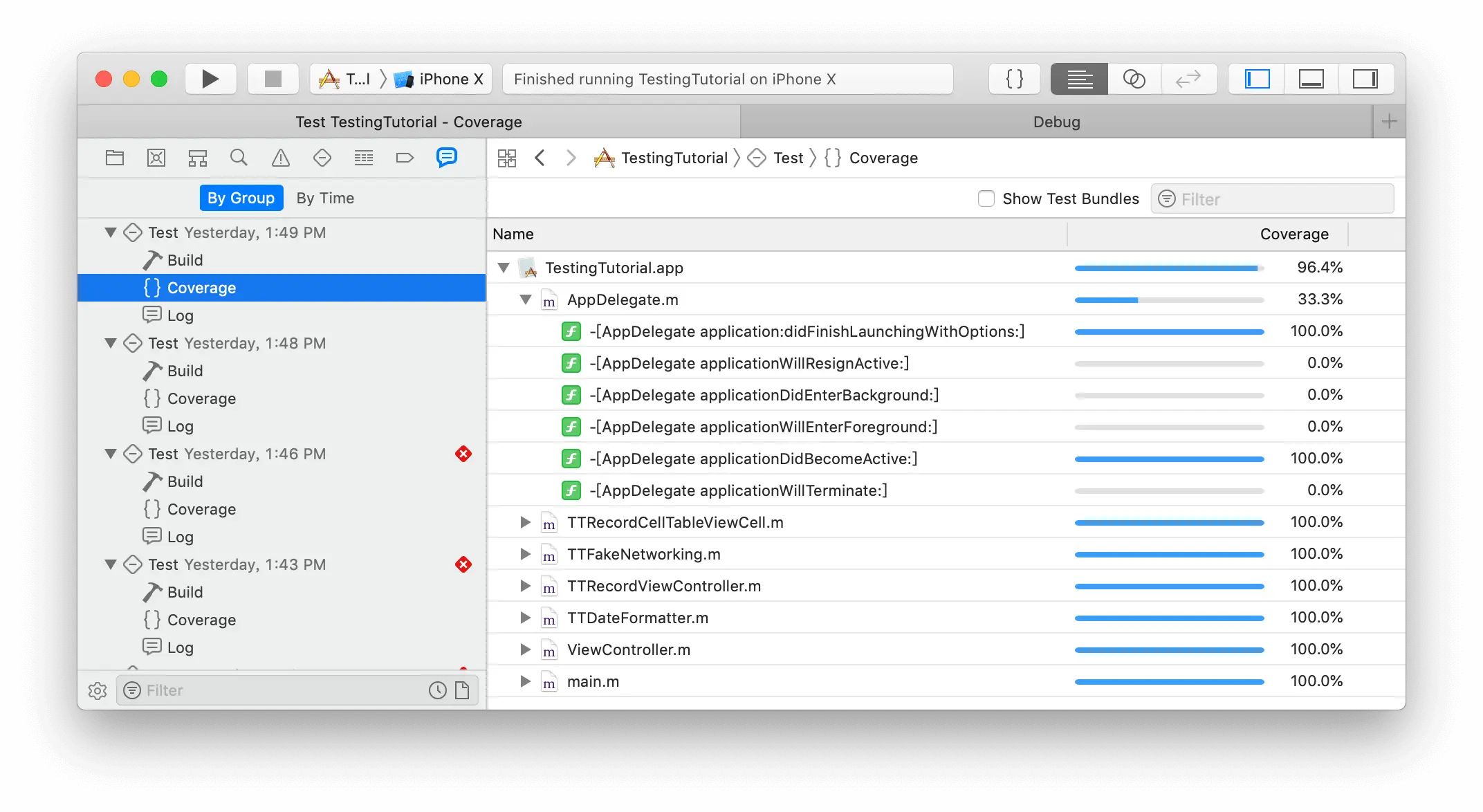1483x812 pixels.
Task: Select the Test TestingTutorial - Coverage tab
Action: pos(409,122)
